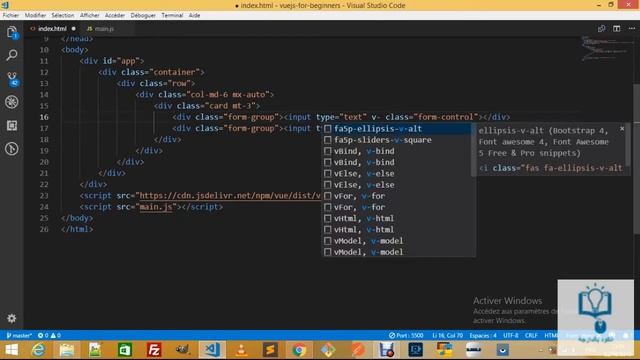Click the col-md-6 mx-auto div line
Viewport: 640px width, 360px height.
coord(204,95)
